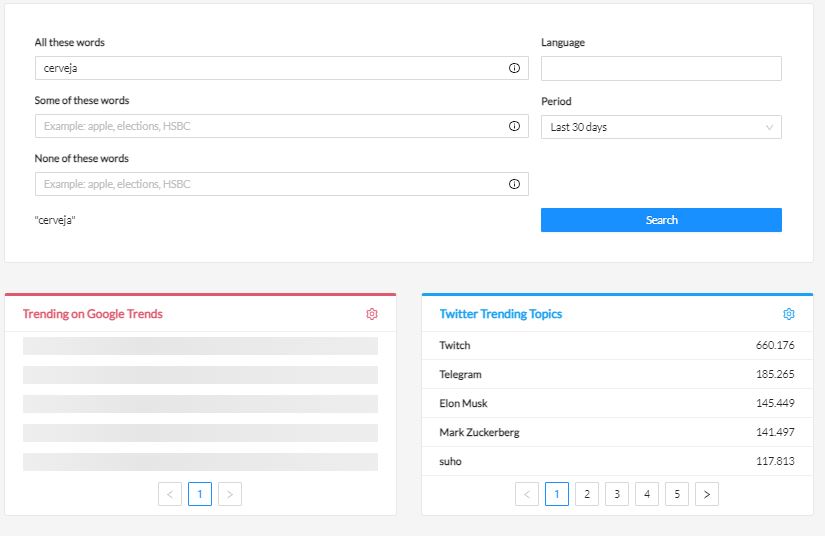Open the Elon Musk trending topic
Image resolution: width=825 pixels, height=536 pixels.
pos(616,404)
